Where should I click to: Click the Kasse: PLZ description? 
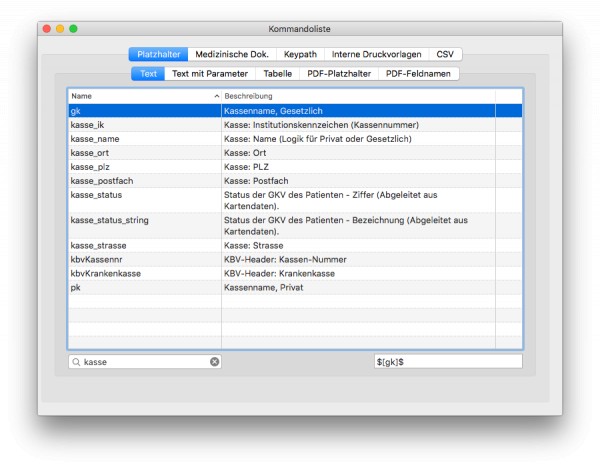246,167
